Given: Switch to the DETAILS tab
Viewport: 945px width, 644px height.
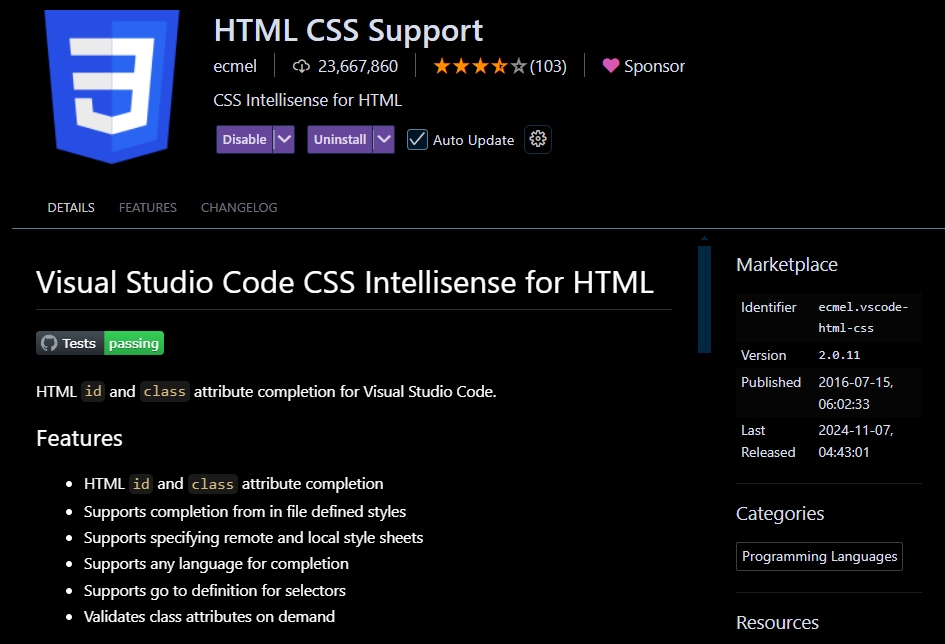Looking at the screenshot, I should [71, 207].
